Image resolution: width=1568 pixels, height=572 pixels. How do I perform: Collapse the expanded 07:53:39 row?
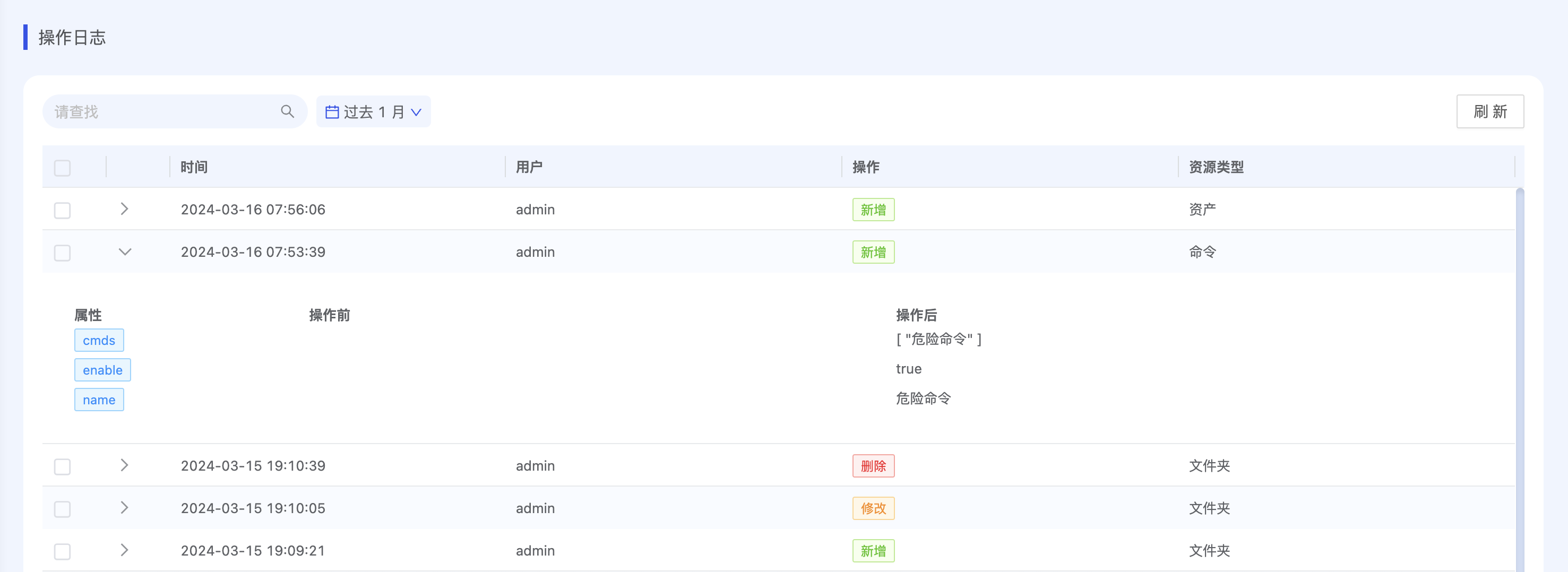click(124, 252)
